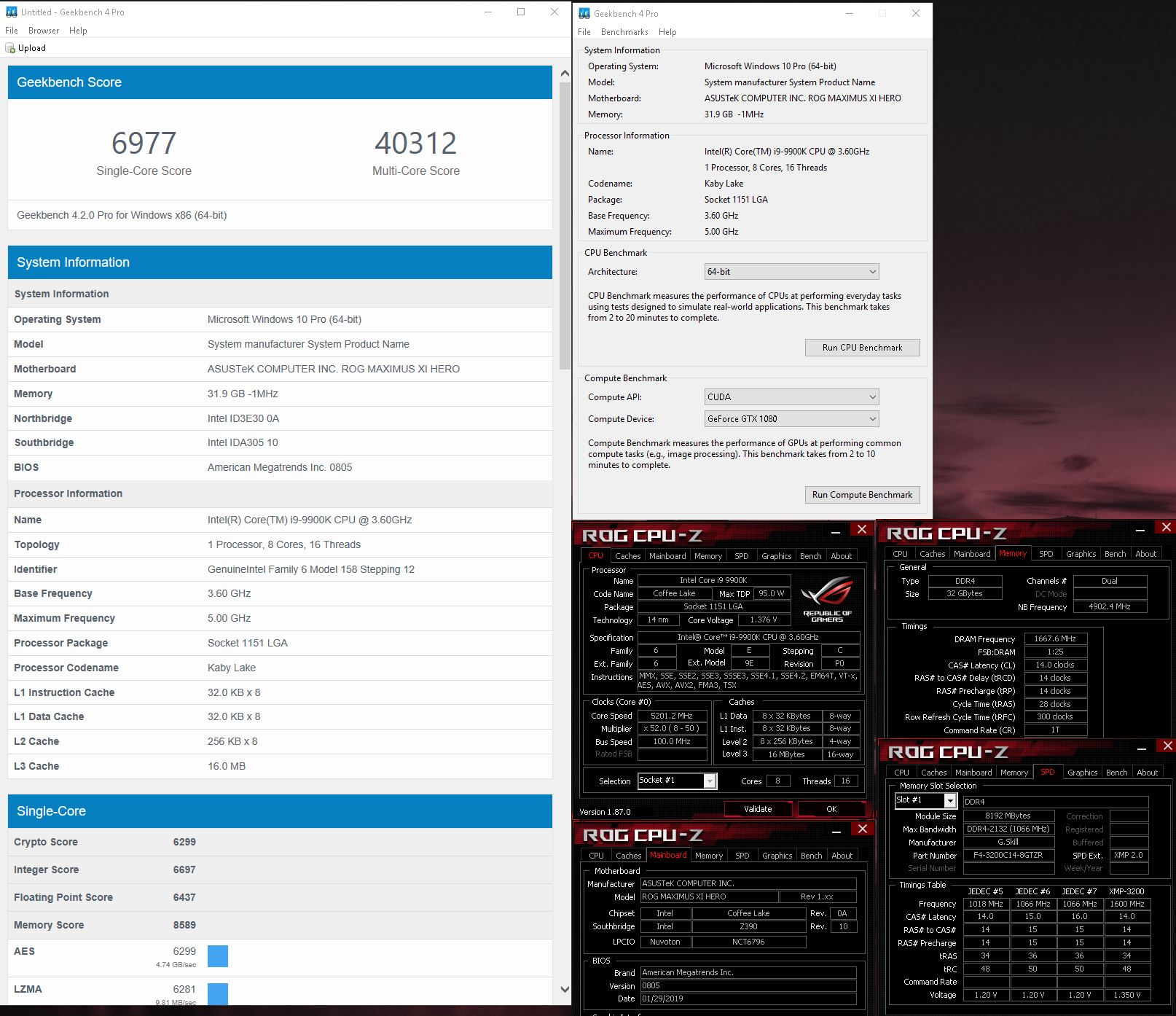Click the XMP-3200 timings column header
The width and height of the screenshot is (1176, 1016).
1126,891
